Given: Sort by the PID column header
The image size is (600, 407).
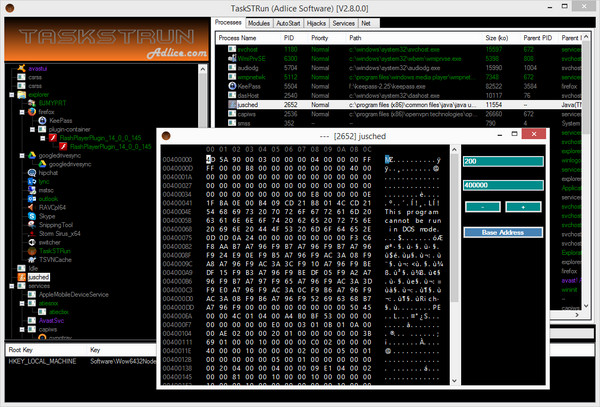Looking at the screenshot, I should coord(294,38).
